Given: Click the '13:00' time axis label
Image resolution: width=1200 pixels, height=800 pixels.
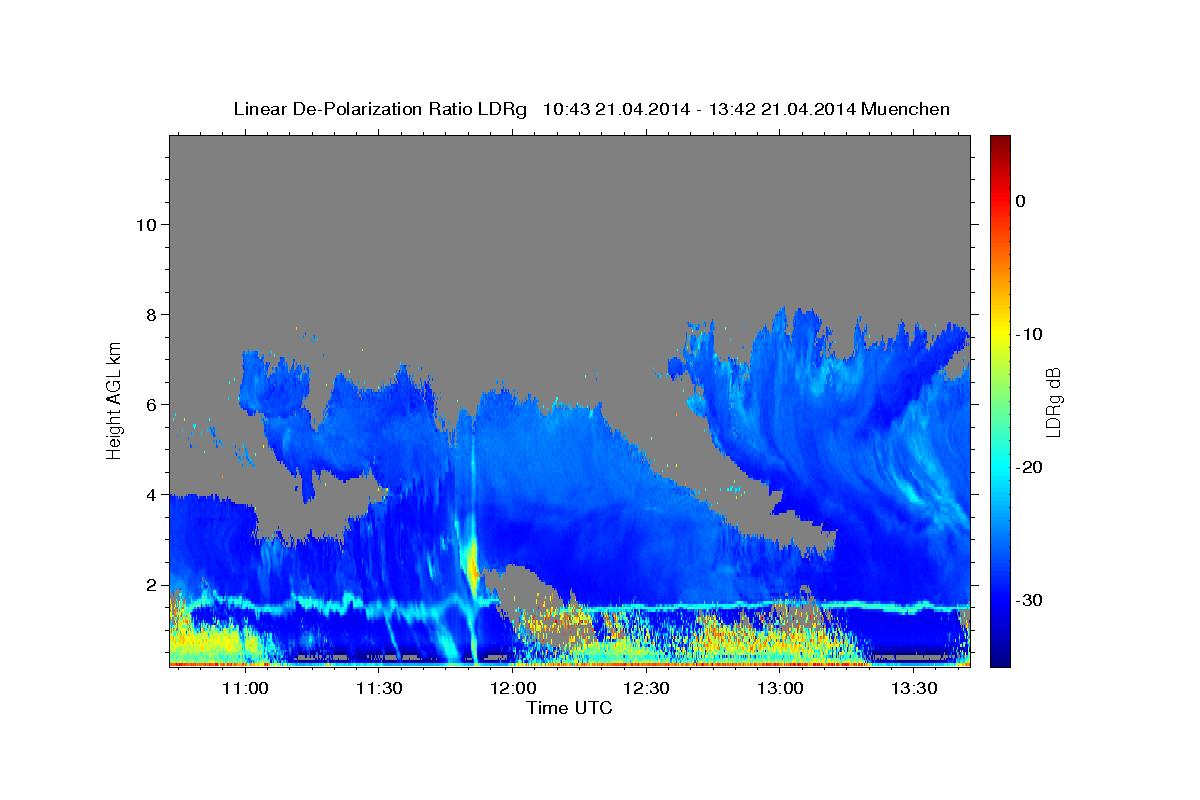Looking at the screenshot, I should (x=779, y=688).
